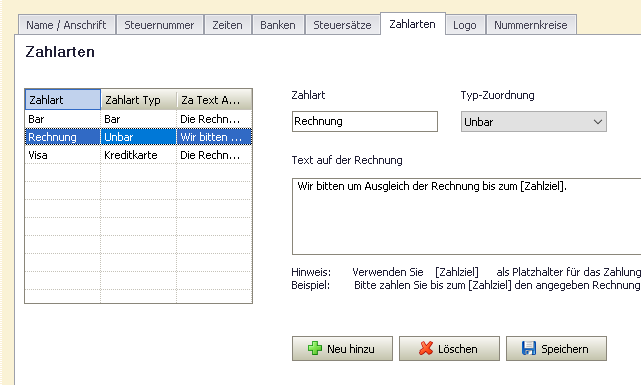Click the Za Text A... column header
Image resolution: width=641 pixels, height=385 pixels.
214,100
